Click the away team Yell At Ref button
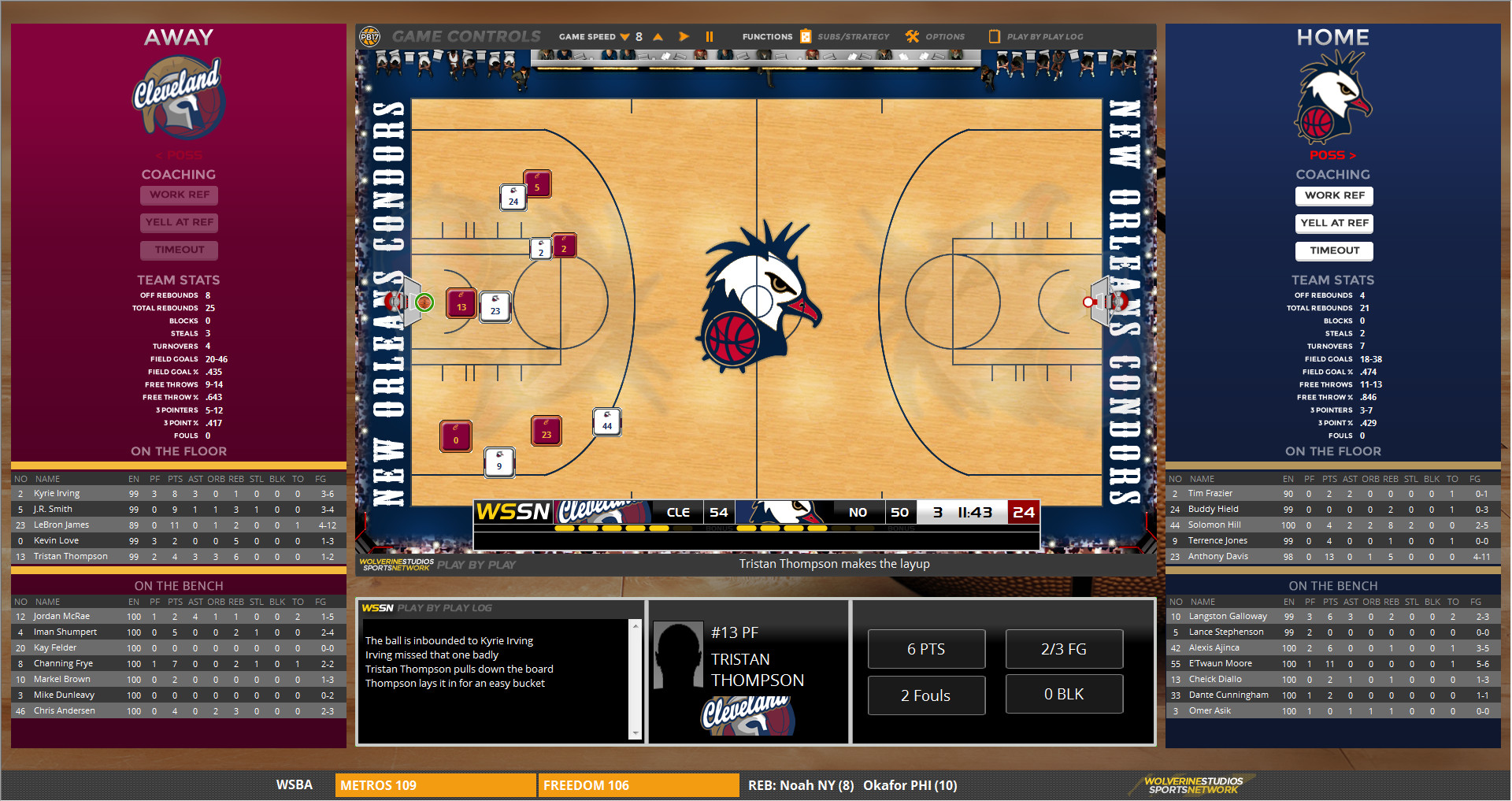Image resolution: width=1512 pixels, height=801 pixels. coord(180,222)
